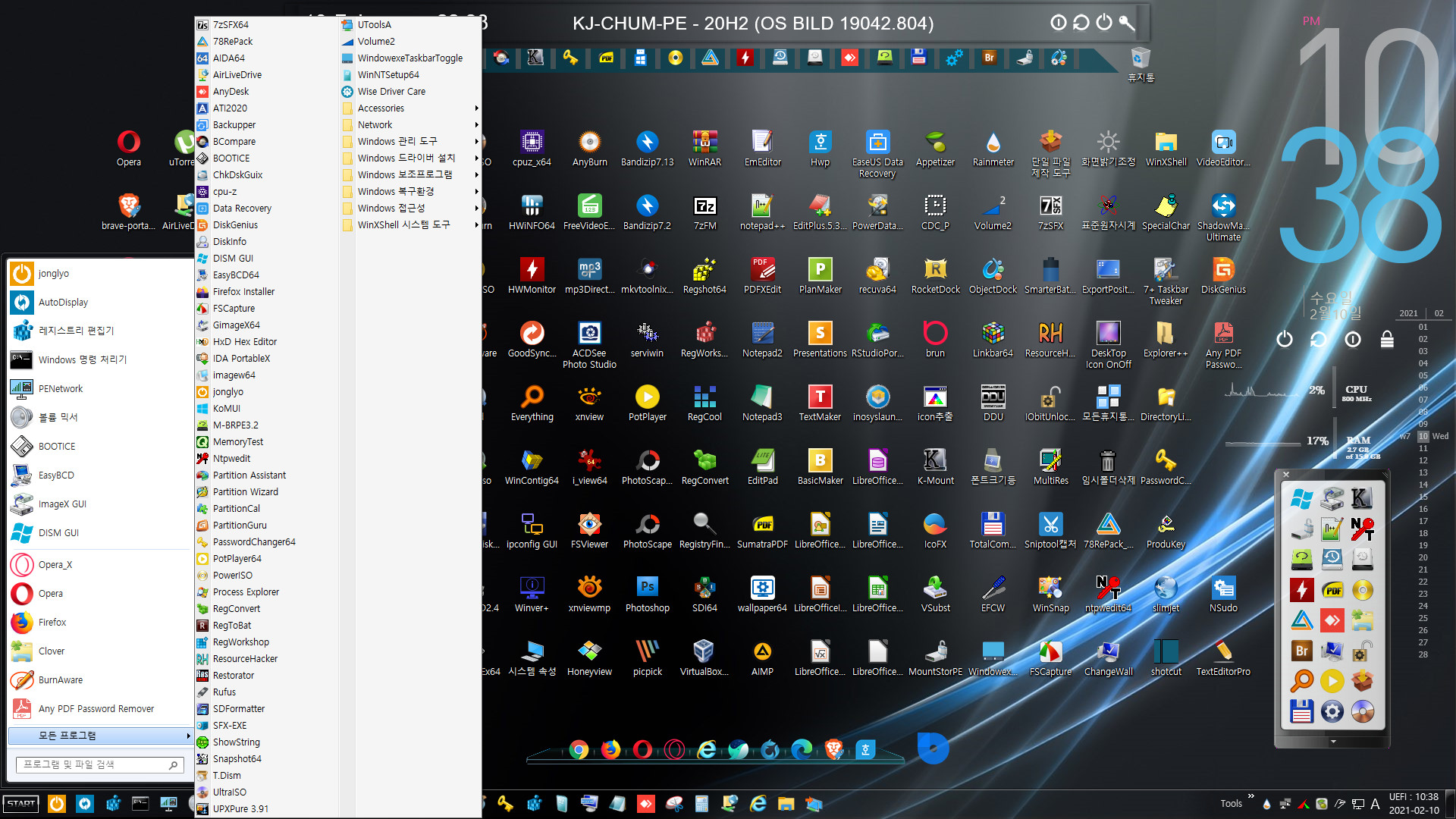This screenshot has height=819, width=1456.
Task: Open Any PDF Password Remover entry
Action: pyautogui.click(x=100, y=709)
